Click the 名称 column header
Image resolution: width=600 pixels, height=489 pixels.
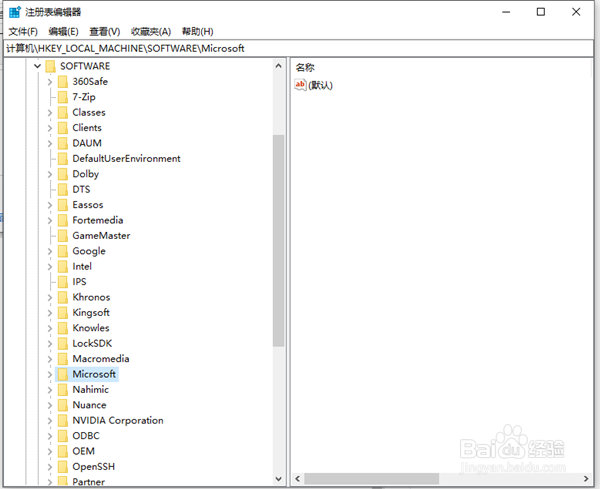click(x=305, y=68)
